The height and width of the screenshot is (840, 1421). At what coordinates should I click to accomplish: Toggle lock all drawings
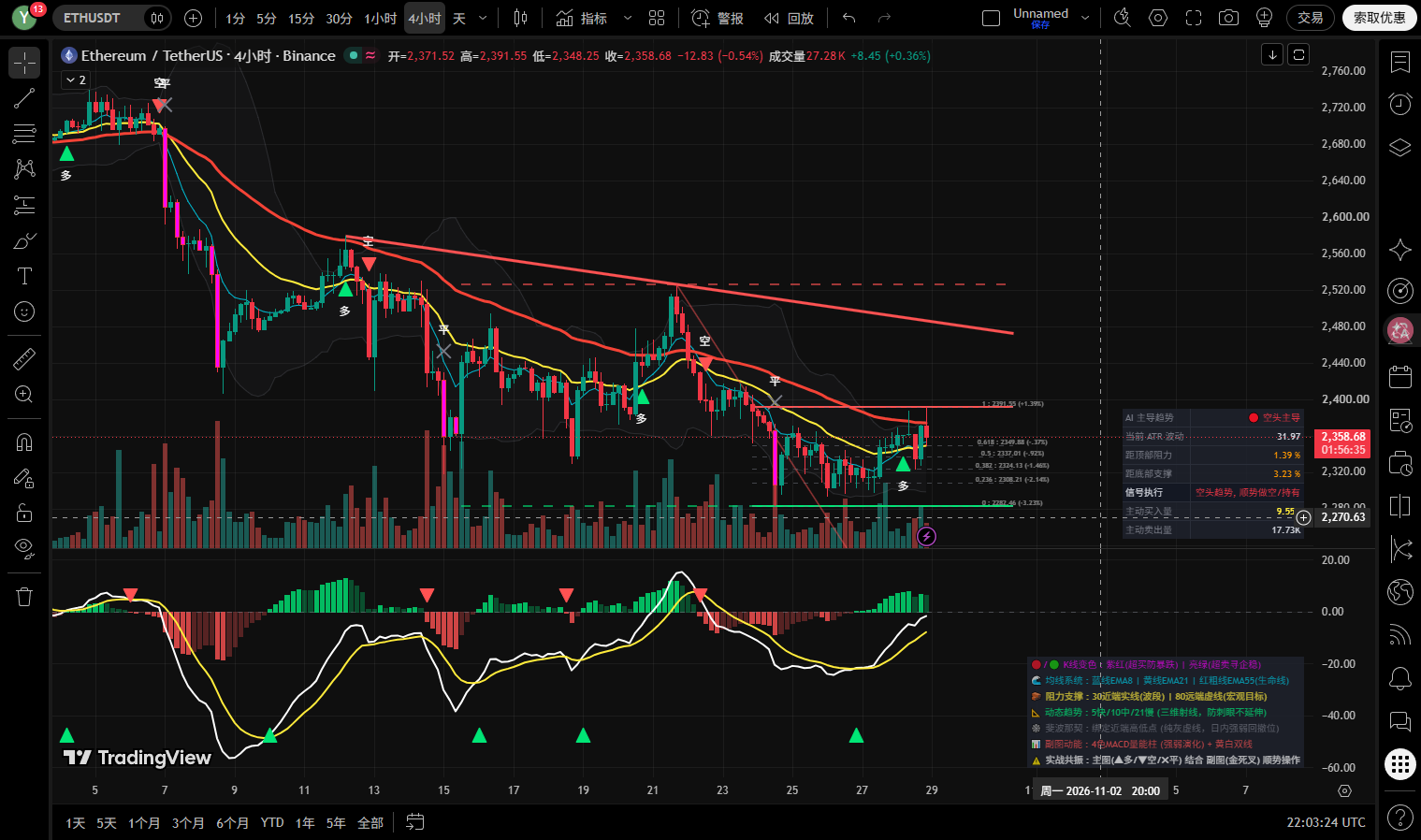[24, 513]
